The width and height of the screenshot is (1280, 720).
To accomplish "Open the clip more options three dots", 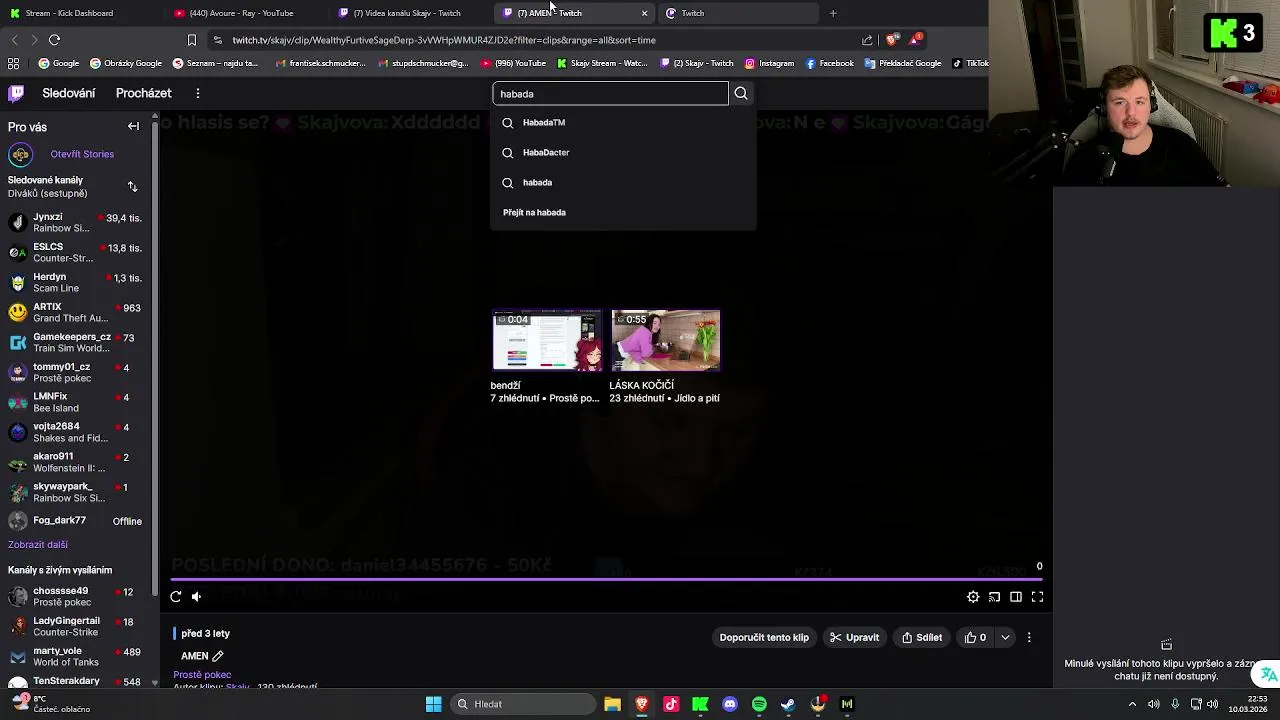I will tap(1029, 637).
